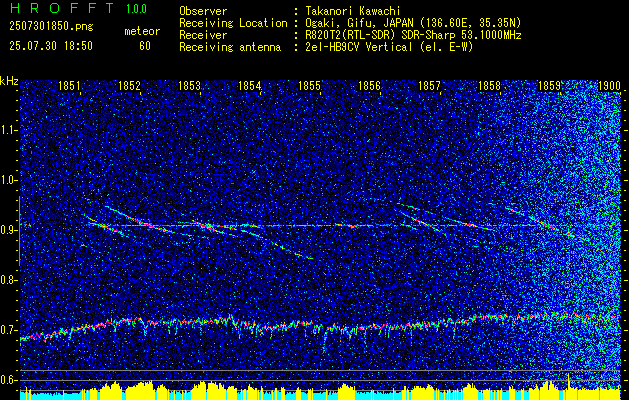The image size is (629, 400).
Task: Click the meteor count value 60
Action: coord(145,46)
